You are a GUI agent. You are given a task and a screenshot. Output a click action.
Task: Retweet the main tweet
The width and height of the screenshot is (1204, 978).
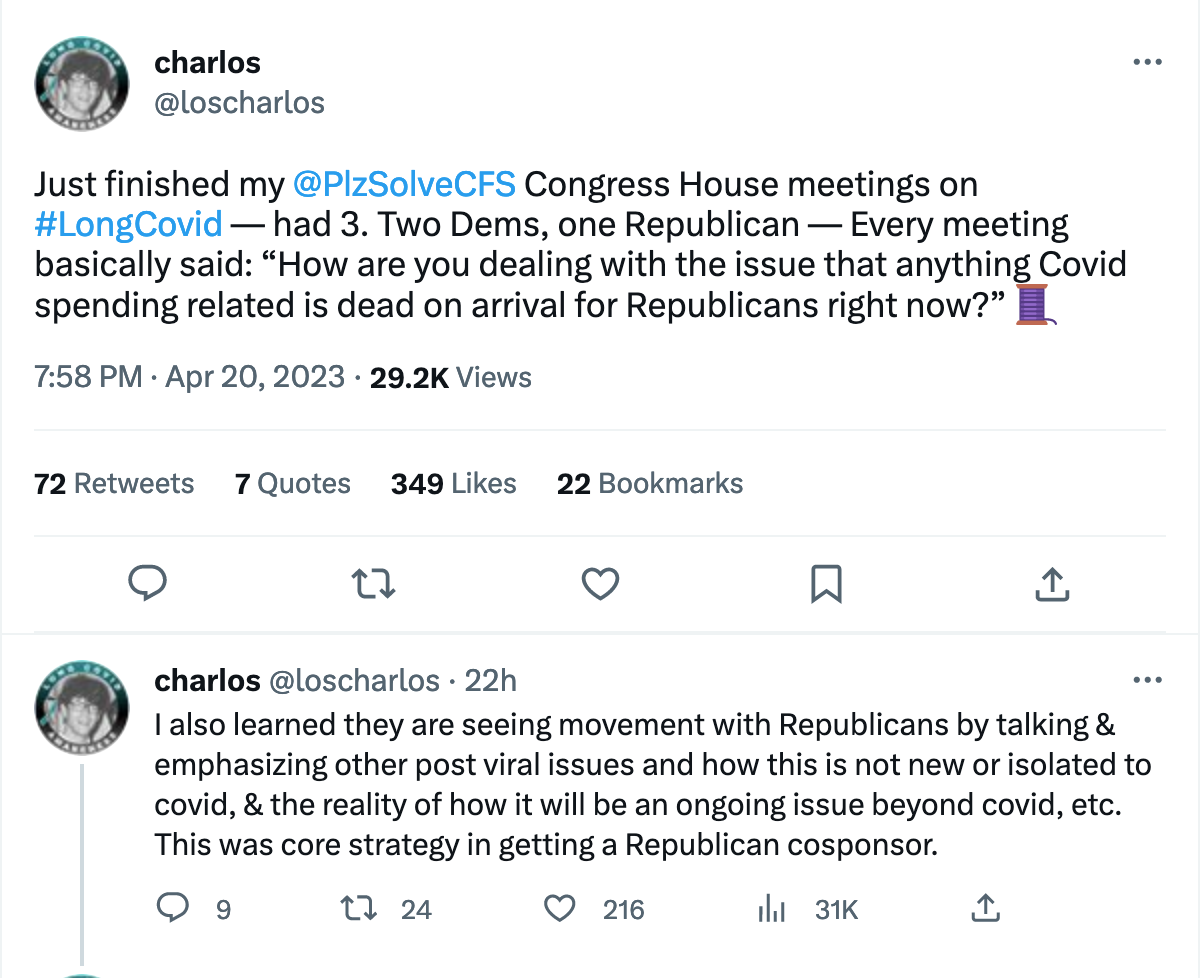[x=375, y=582]
